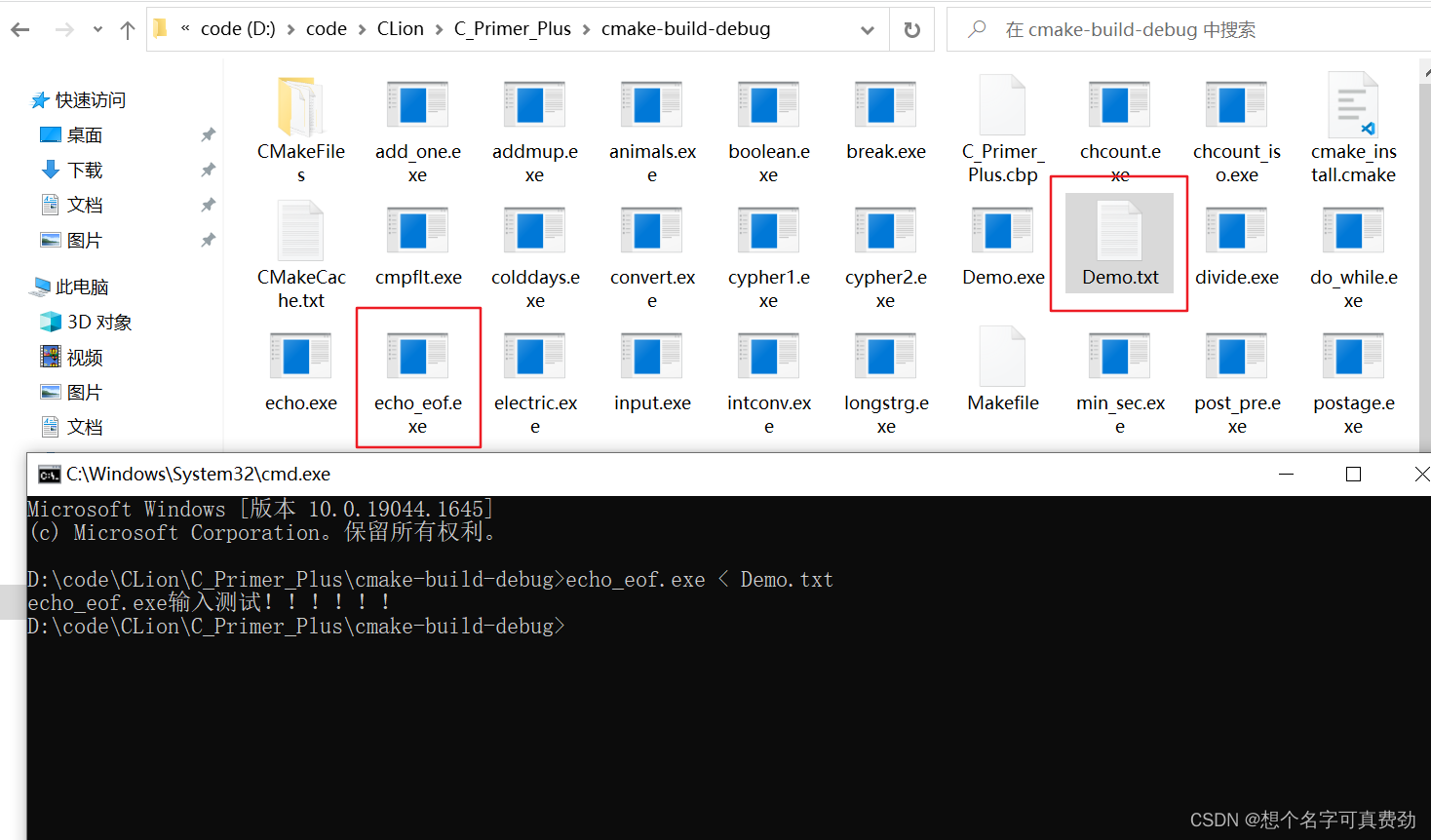Maximize the cmd.exe window

pyautogui.click(x=1353, y=474)
